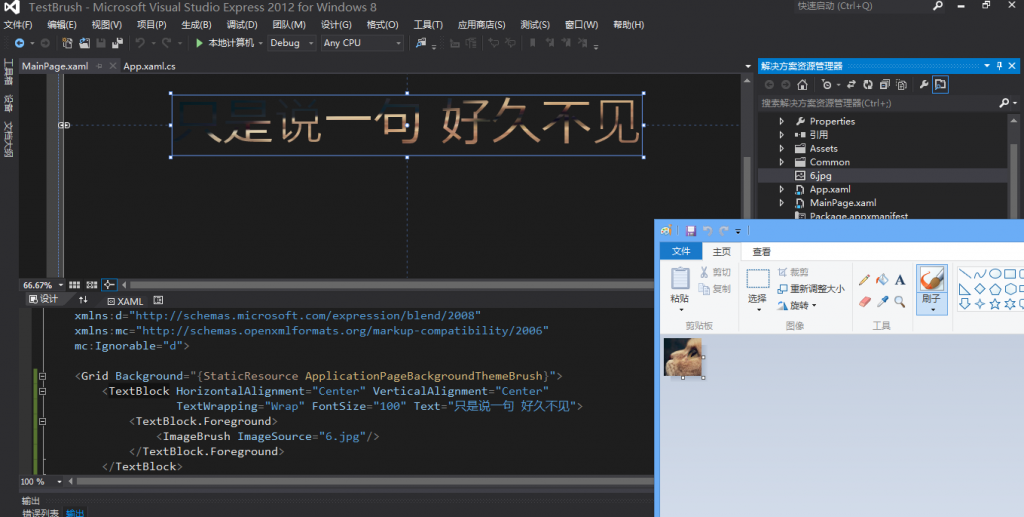The width and height of the screenshot is (1024, 517).
Task: Click the Undo arrow in Visual Studio toolbar
Action: coord(140,43)
